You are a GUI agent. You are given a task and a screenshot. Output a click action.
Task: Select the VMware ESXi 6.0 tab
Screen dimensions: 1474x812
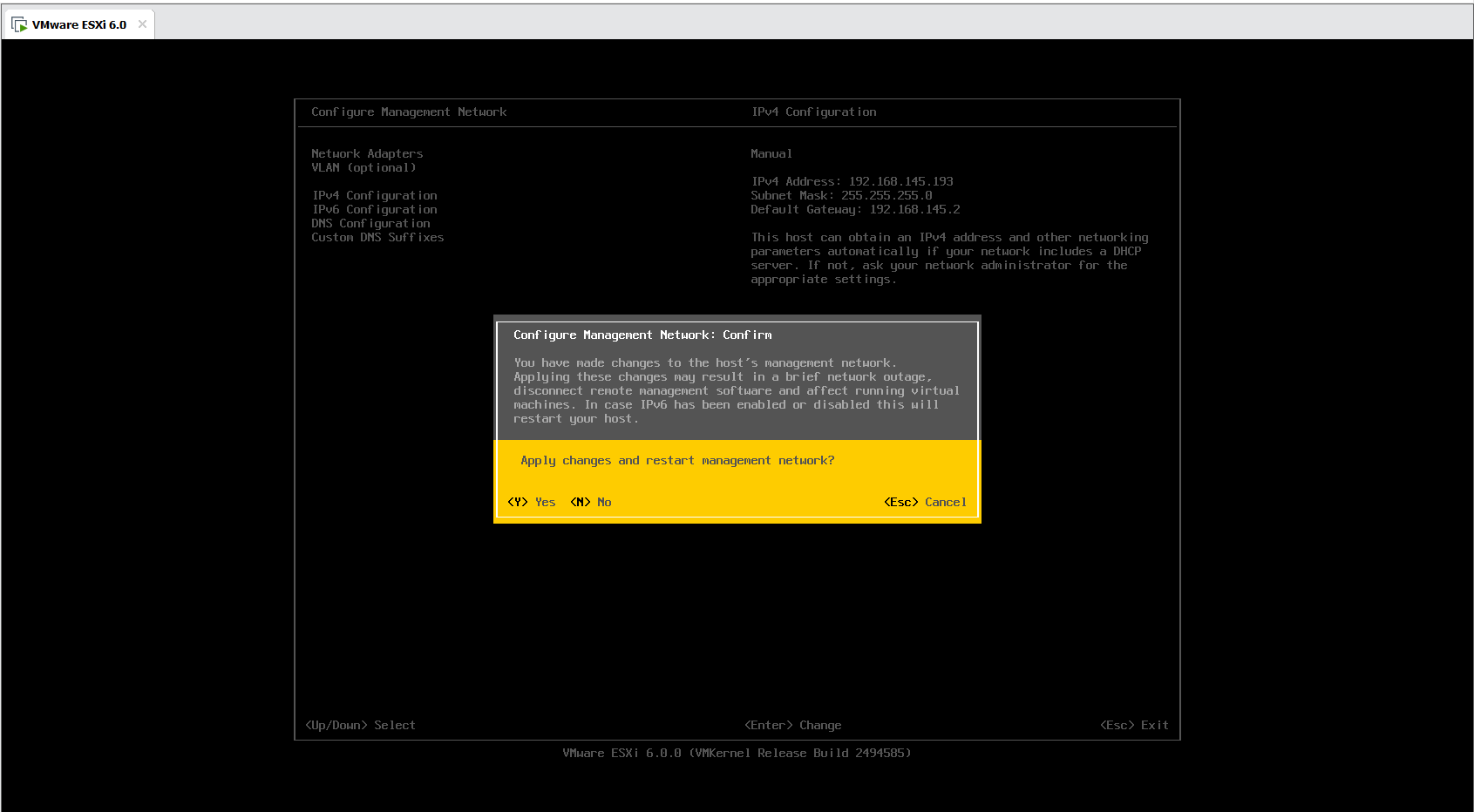[79, 24]
